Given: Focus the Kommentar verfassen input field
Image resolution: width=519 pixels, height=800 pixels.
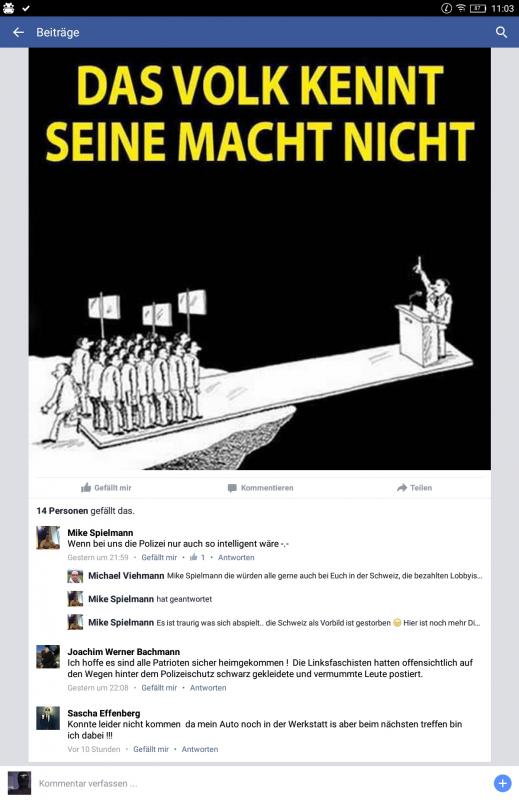Looking at the screenshot, I should click(260, 783).
